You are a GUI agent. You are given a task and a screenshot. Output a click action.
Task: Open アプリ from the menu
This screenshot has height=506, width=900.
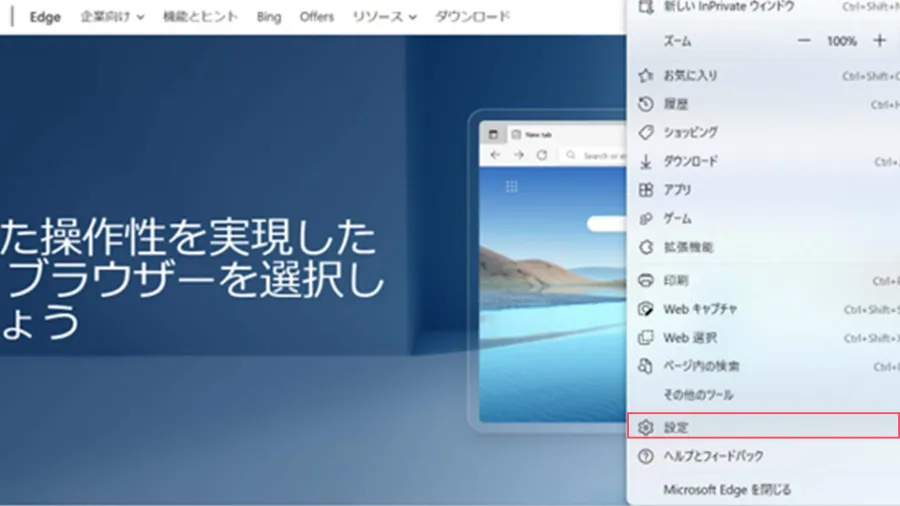pyautogui.click(x=763, y=190)
